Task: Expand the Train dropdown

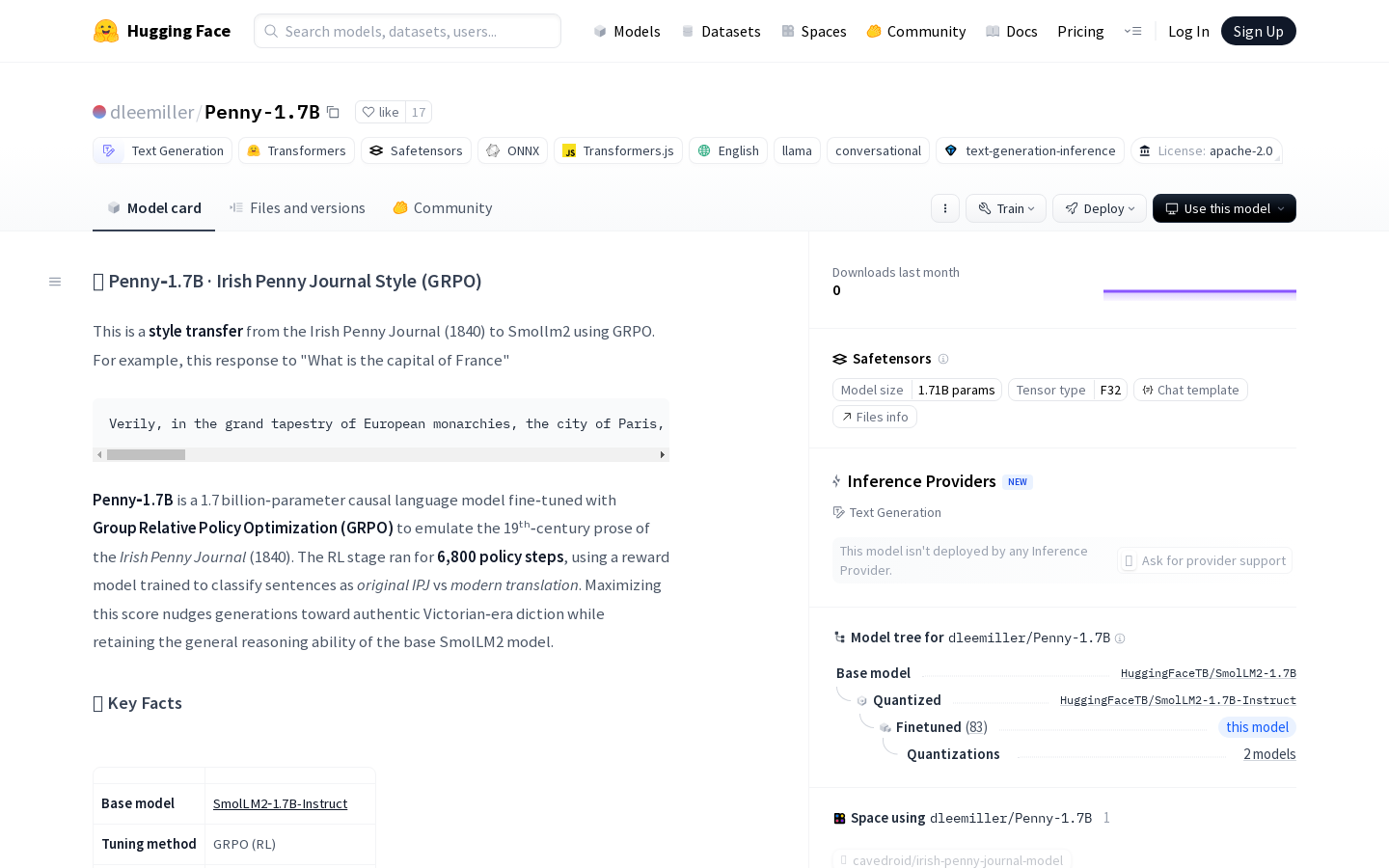Action: [x=1006, y=208]
